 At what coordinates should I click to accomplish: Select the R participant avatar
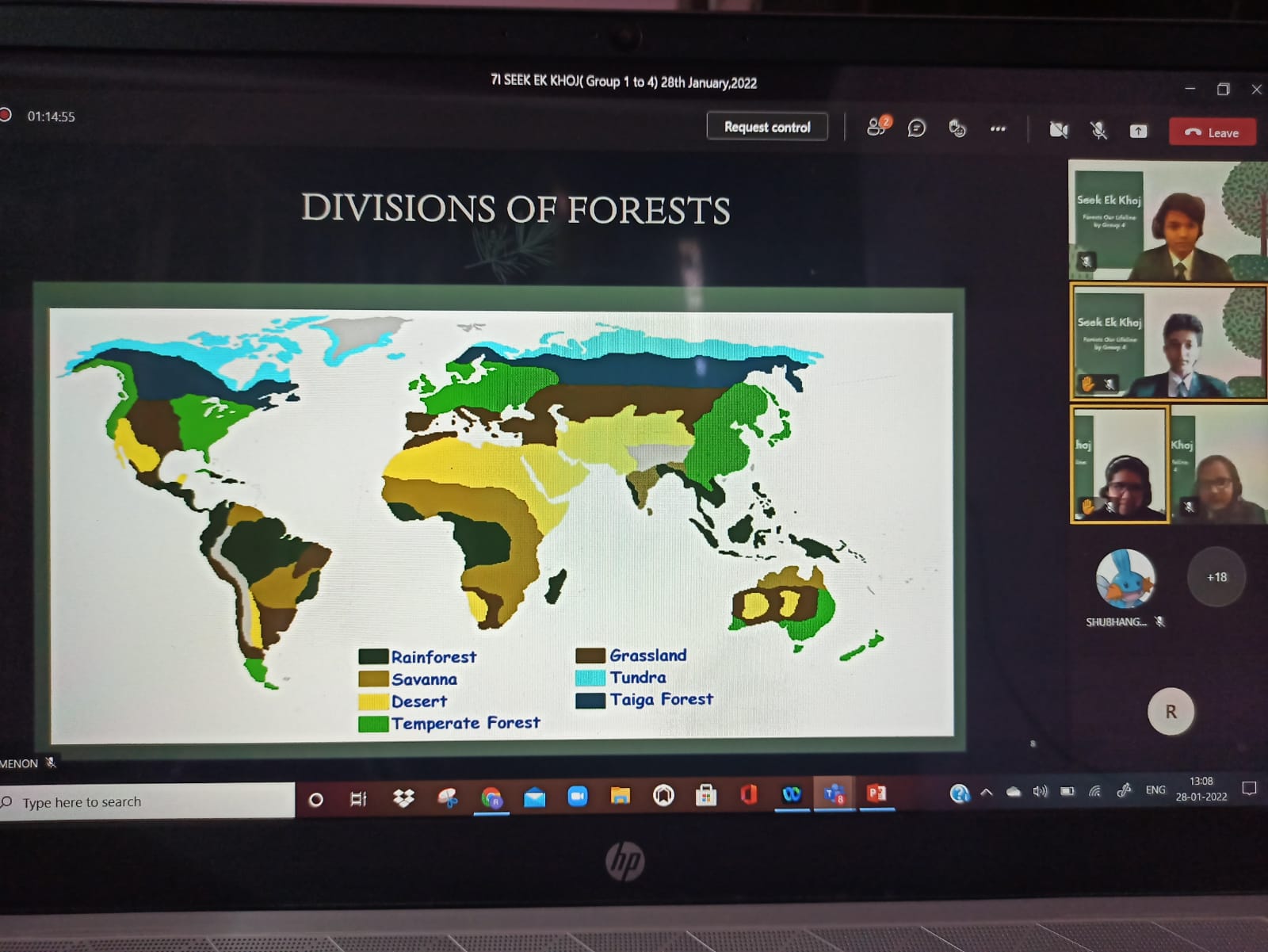point(1171,712)
